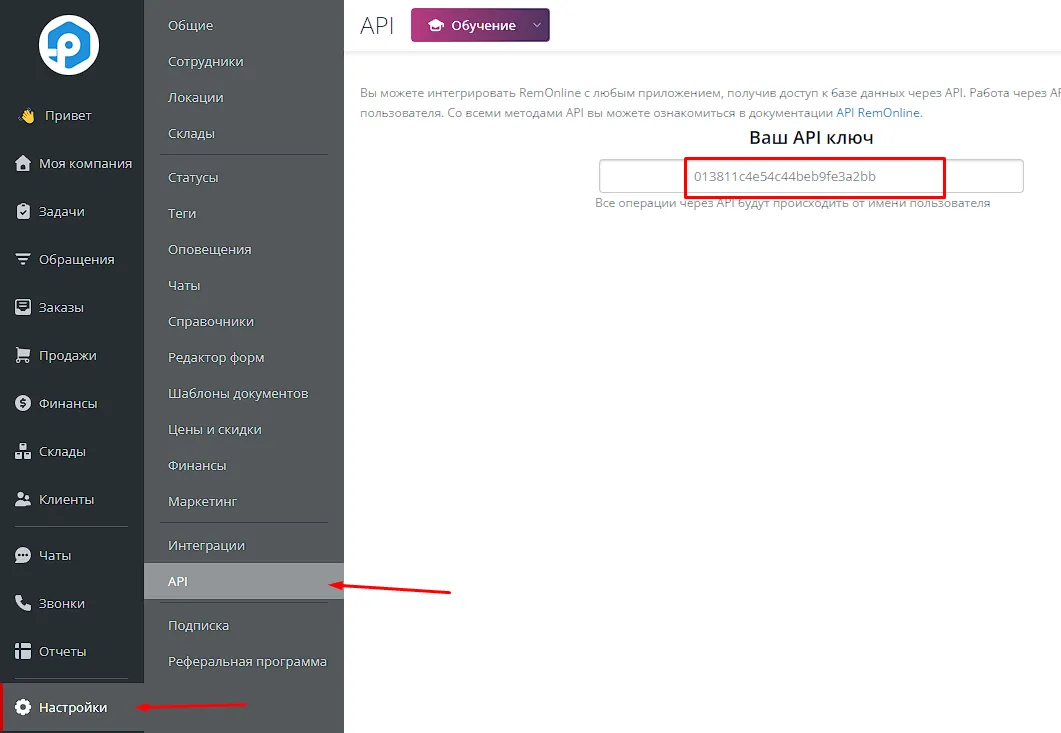Open the Интеграции settings section
The image size is (1061, 733).
pos(206,545)
